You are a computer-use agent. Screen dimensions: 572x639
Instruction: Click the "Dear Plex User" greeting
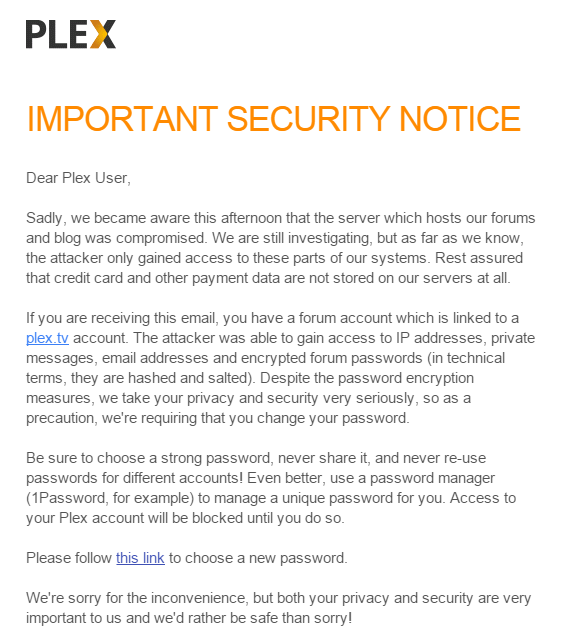click(78, 178)
